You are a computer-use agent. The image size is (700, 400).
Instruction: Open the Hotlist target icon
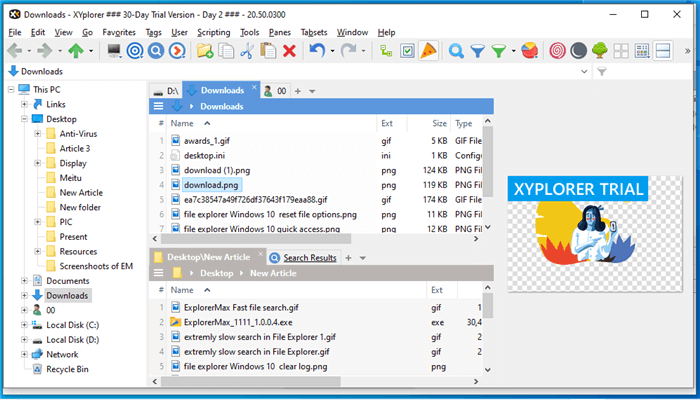click(135, 51)
